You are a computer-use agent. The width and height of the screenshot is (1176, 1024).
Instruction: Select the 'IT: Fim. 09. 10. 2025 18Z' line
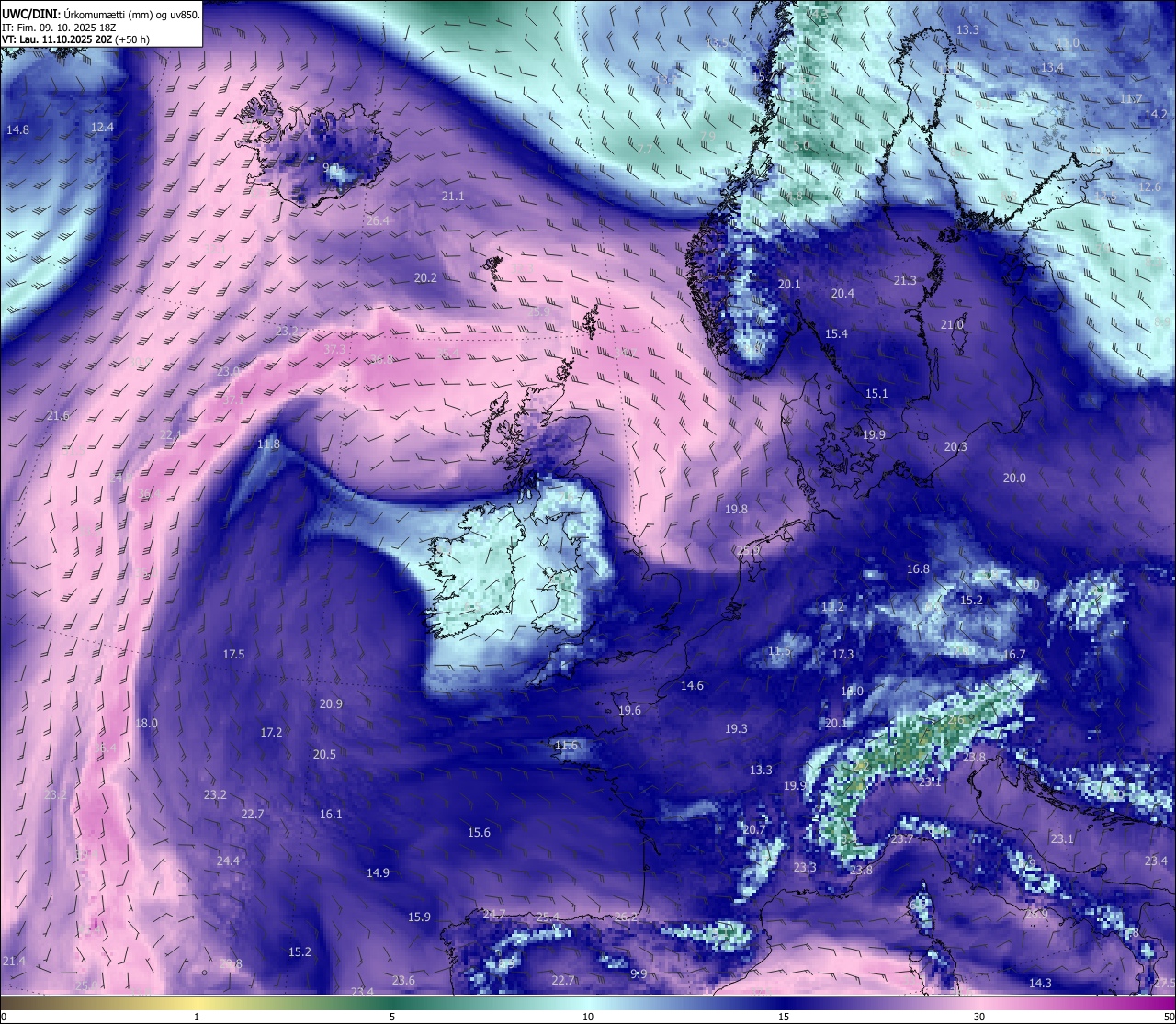point(58,28)
